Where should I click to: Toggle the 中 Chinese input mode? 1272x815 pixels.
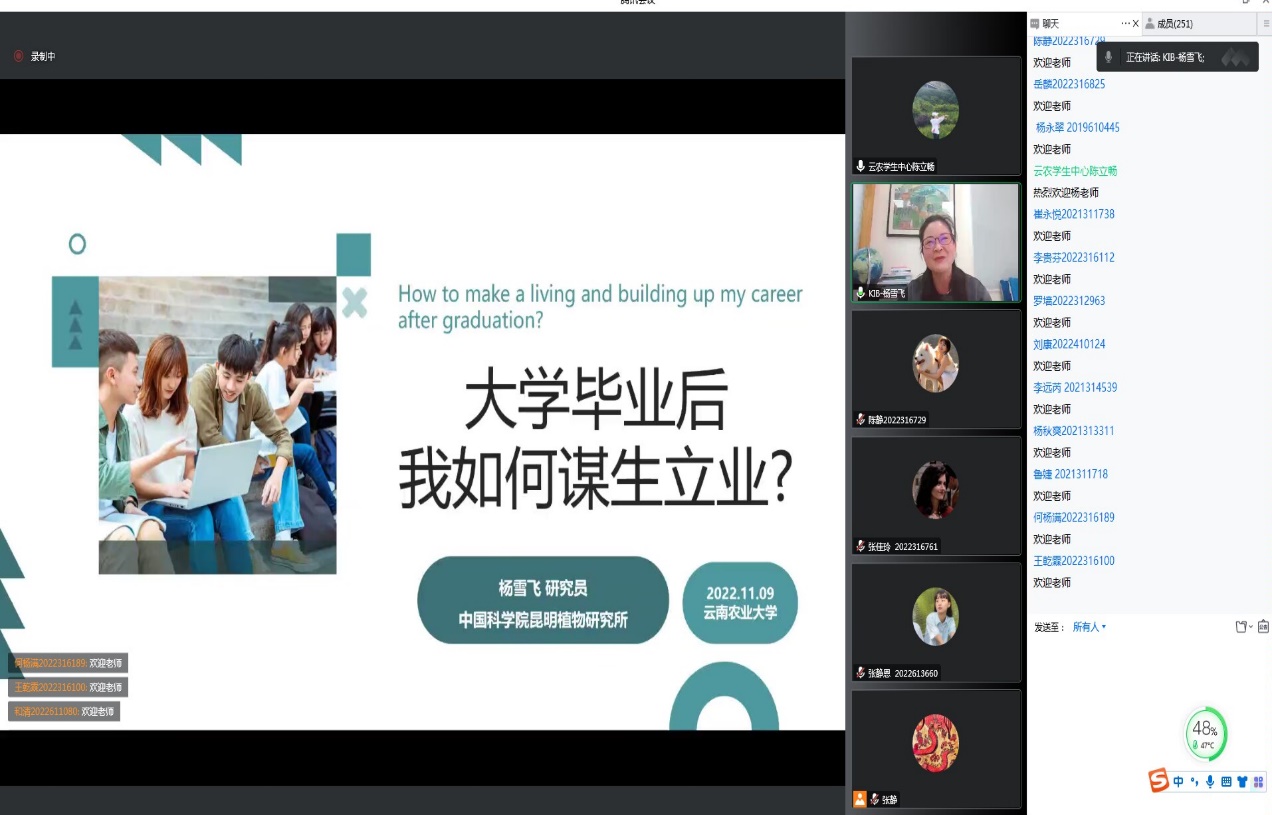[1179, 782]
